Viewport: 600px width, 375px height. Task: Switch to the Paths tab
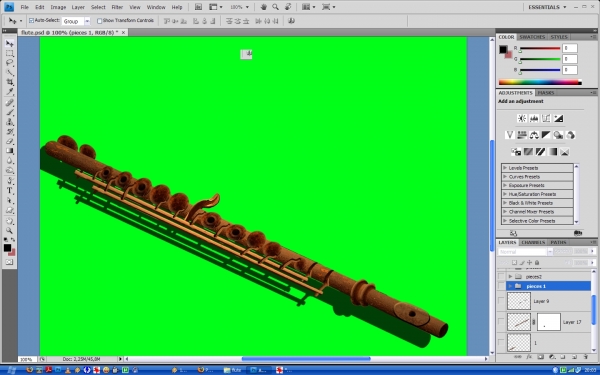pos(558,242)
